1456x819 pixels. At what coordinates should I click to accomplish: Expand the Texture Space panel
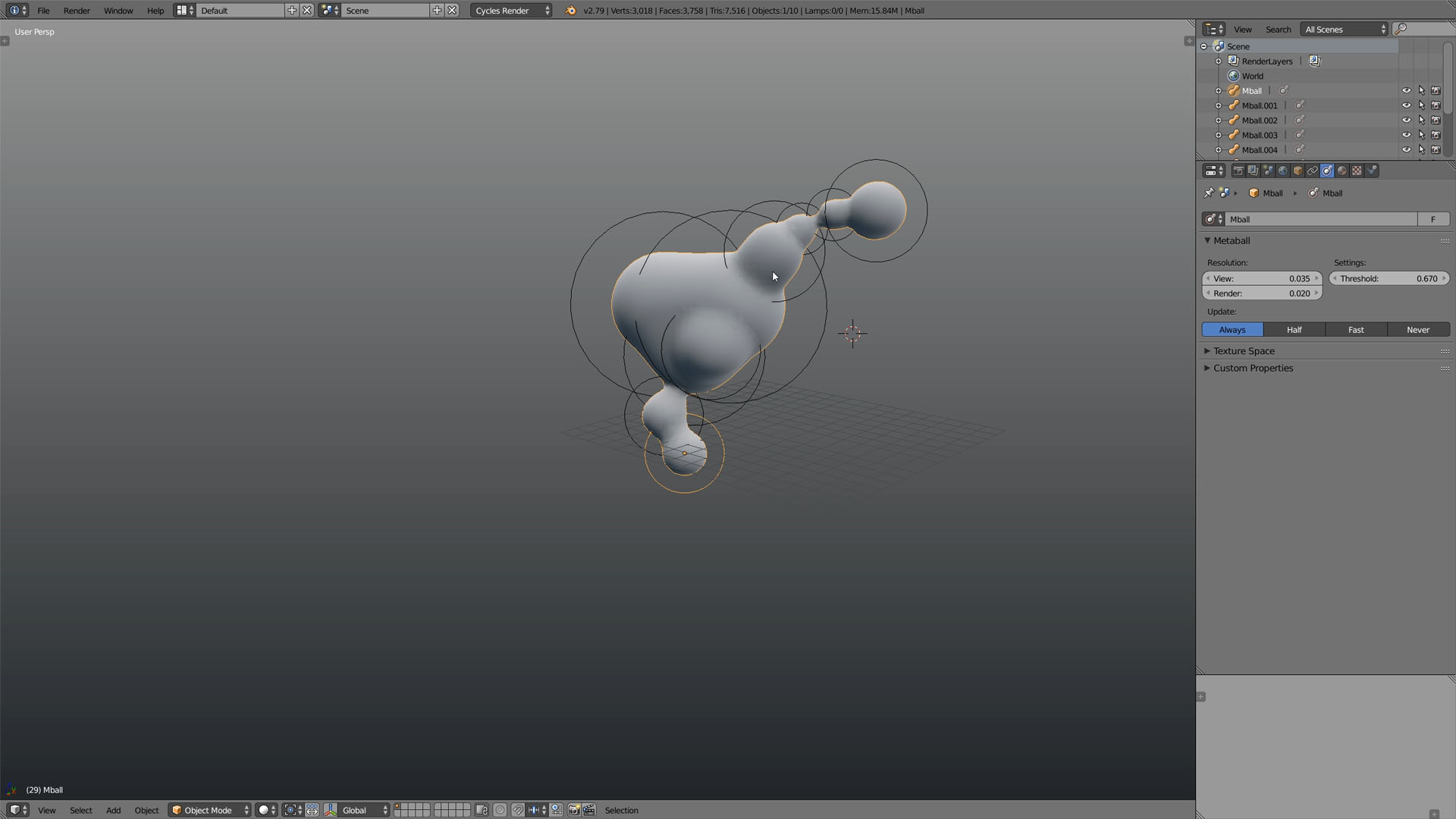pyautogui.click(x=1244, y=351)
